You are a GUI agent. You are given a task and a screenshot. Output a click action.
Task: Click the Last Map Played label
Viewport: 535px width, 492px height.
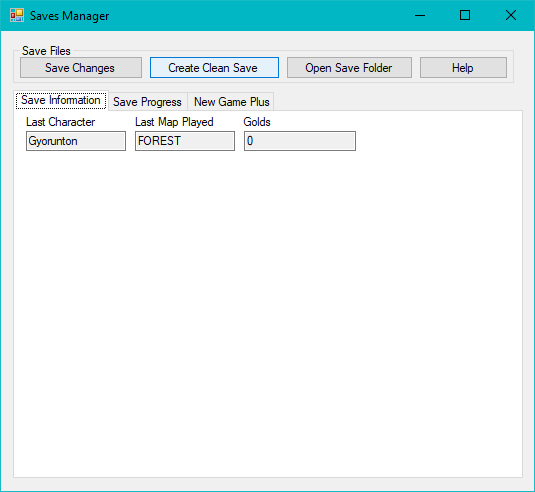point(174,122)
